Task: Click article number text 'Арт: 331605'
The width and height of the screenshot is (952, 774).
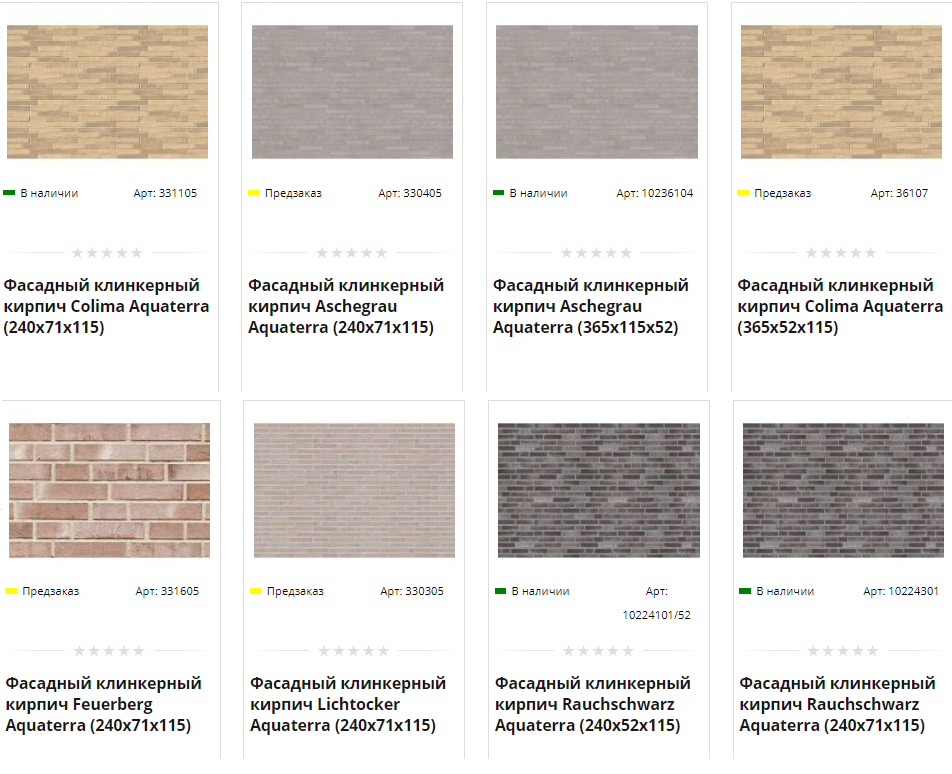Action: [x=167, y=591]
